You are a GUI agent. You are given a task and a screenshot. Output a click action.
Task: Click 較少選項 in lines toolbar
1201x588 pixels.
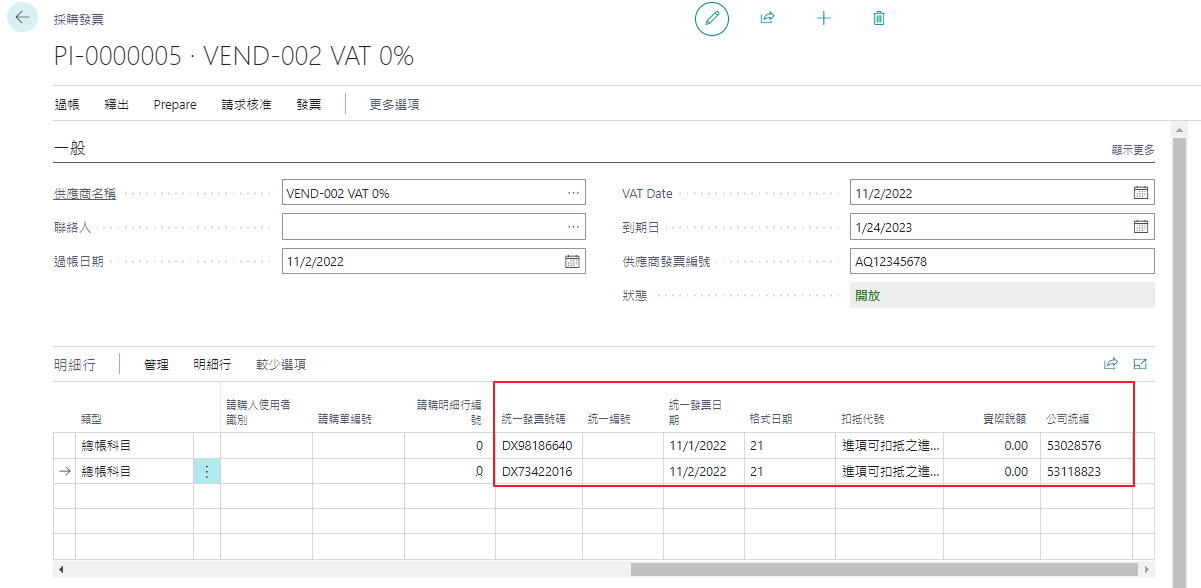click(x=281, y=365)
